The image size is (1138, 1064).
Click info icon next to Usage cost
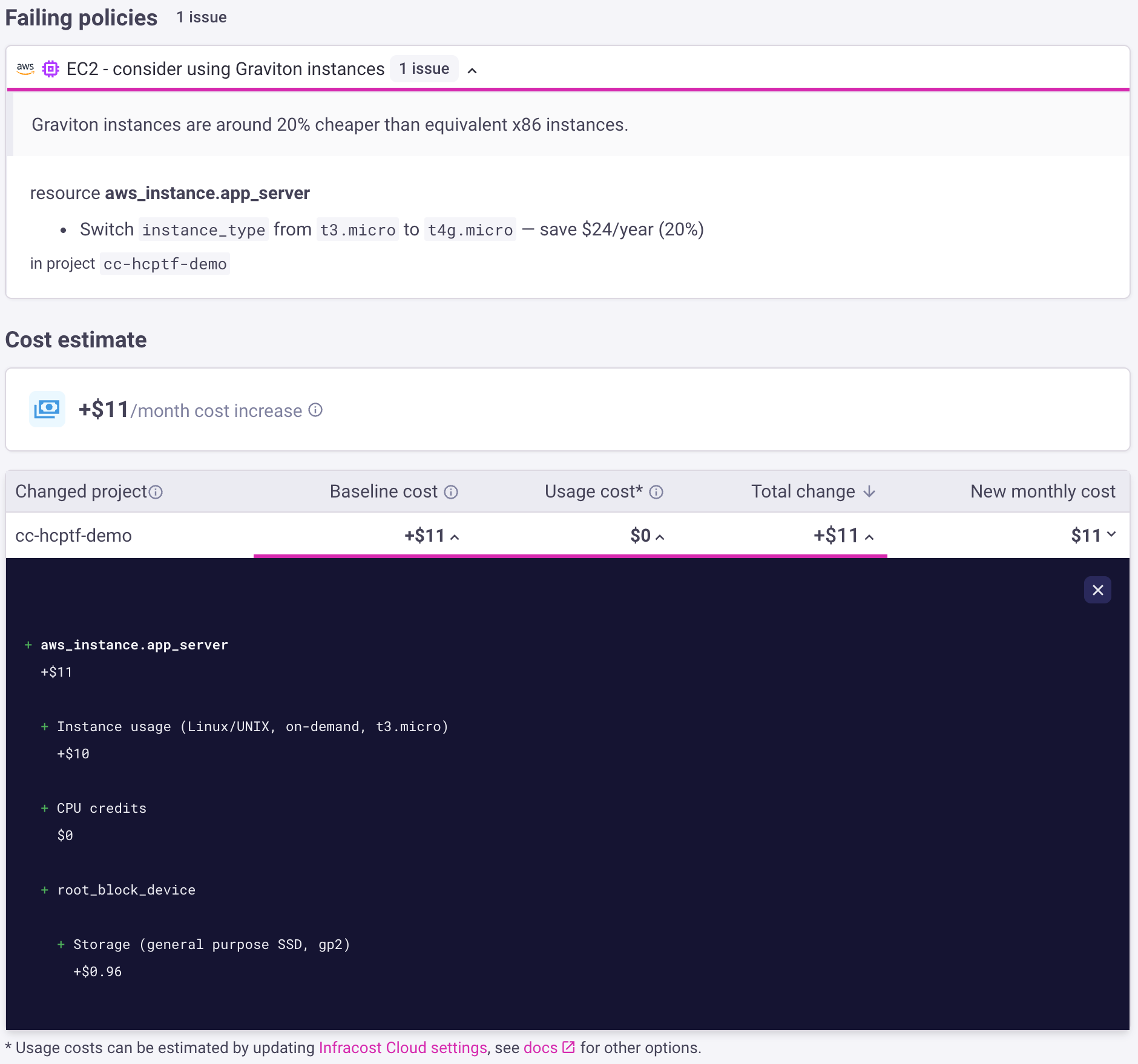(656, 492)
